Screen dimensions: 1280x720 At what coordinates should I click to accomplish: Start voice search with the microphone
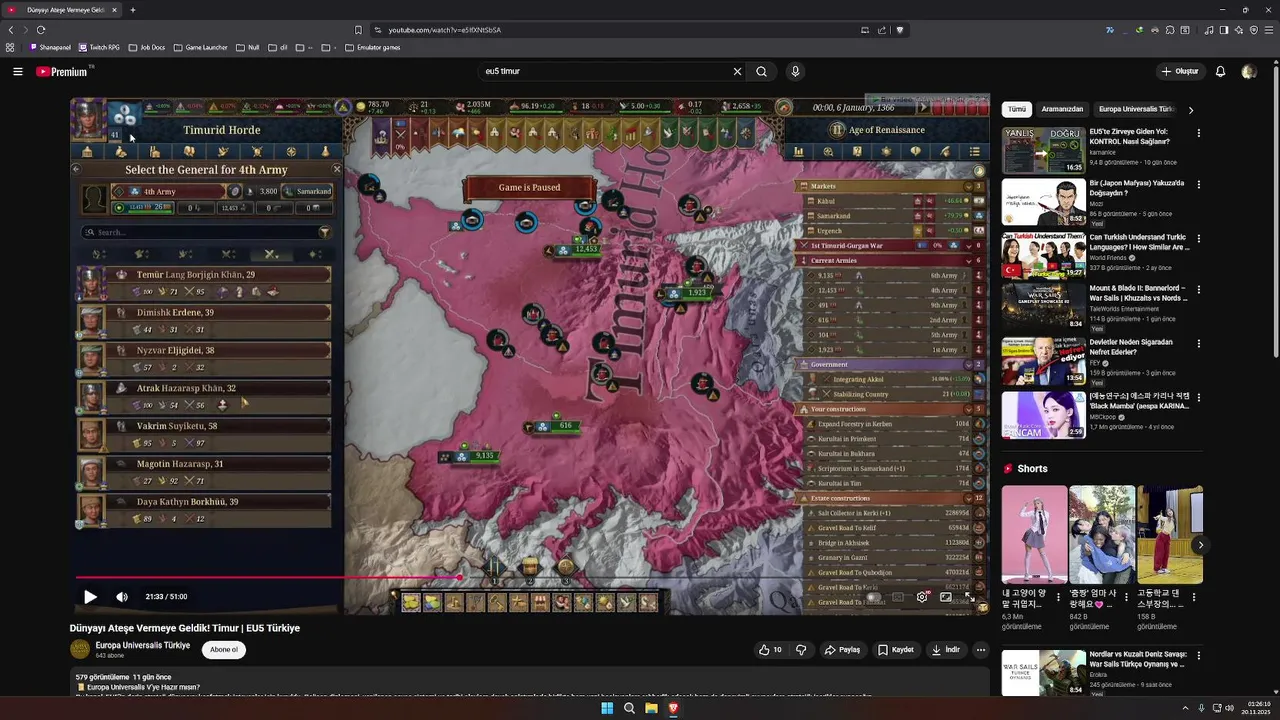[x=795, y=72]
